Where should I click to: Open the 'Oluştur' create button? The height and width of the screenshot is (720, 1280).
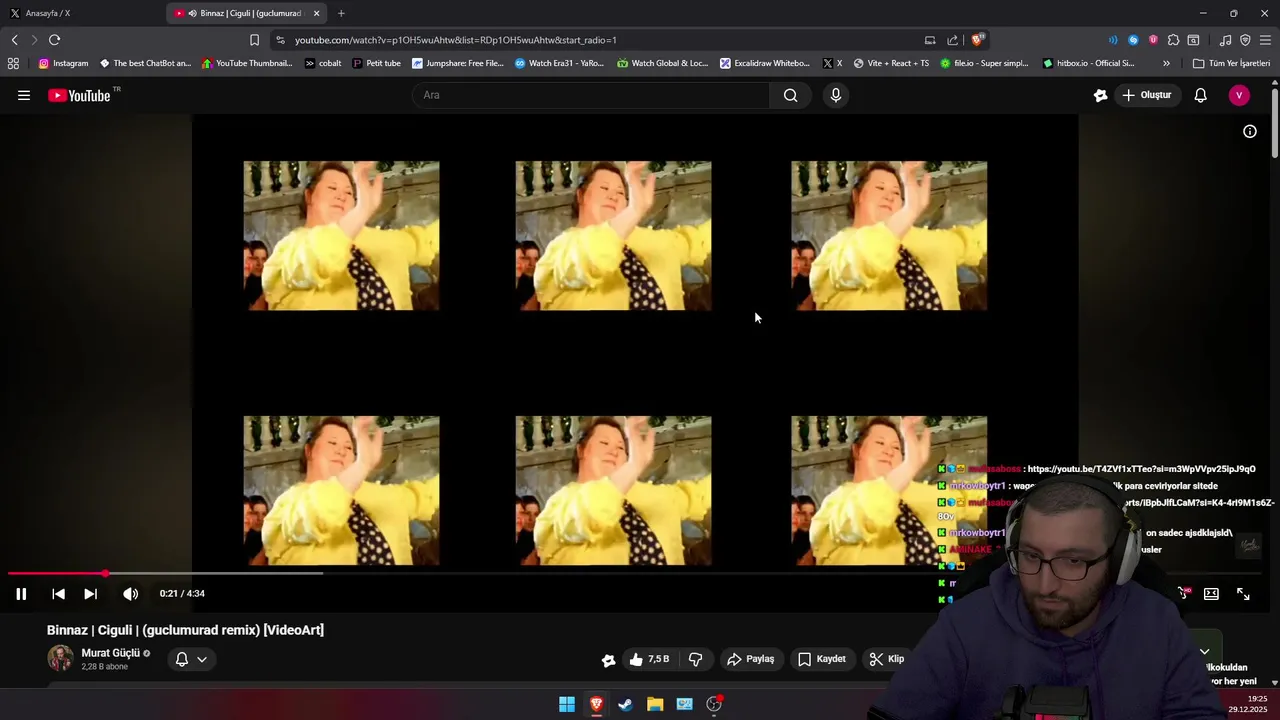pos(1146,95)
